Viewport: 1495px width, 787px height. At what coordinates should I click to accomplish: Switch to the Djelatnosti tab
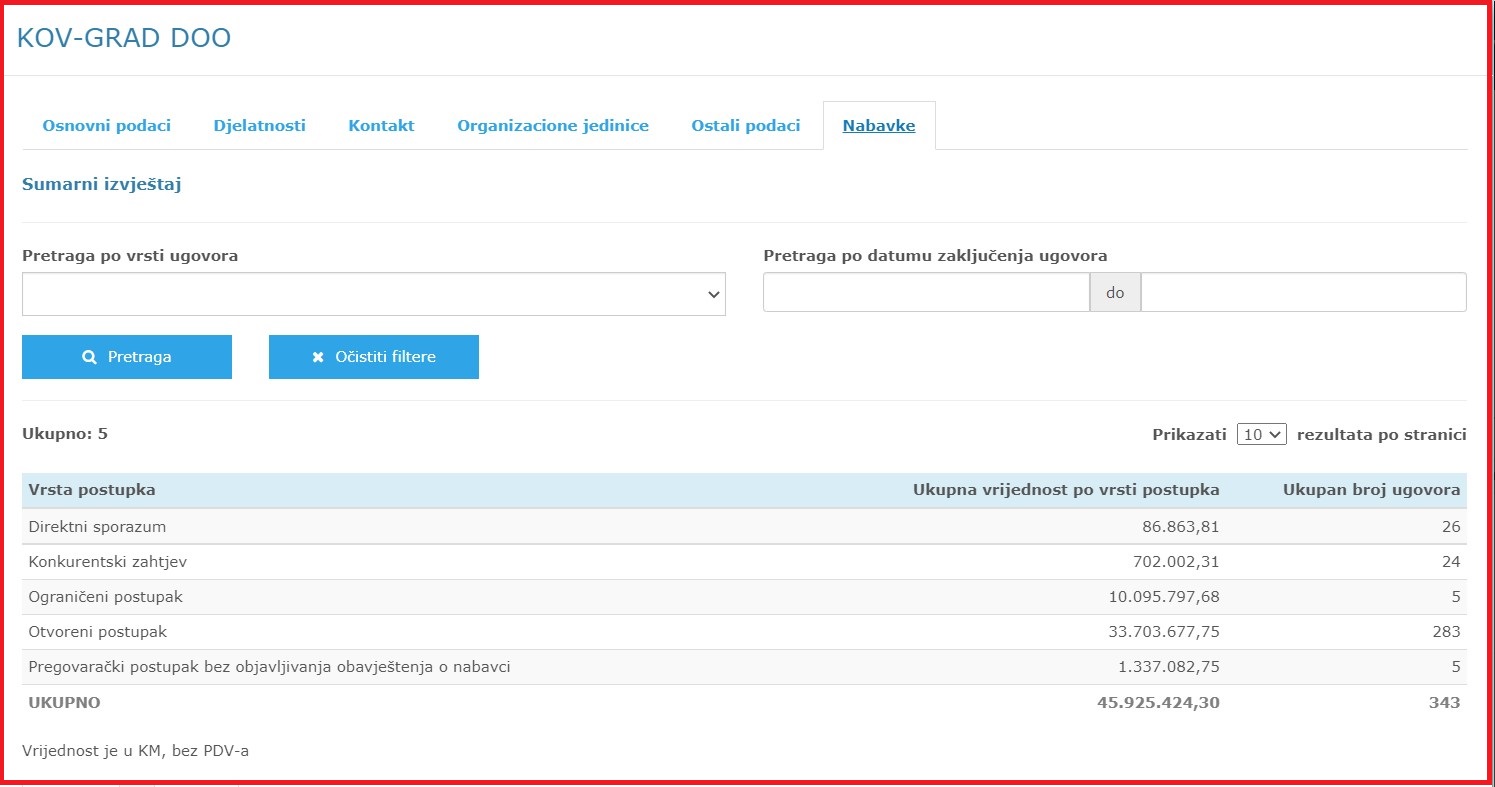260,126
